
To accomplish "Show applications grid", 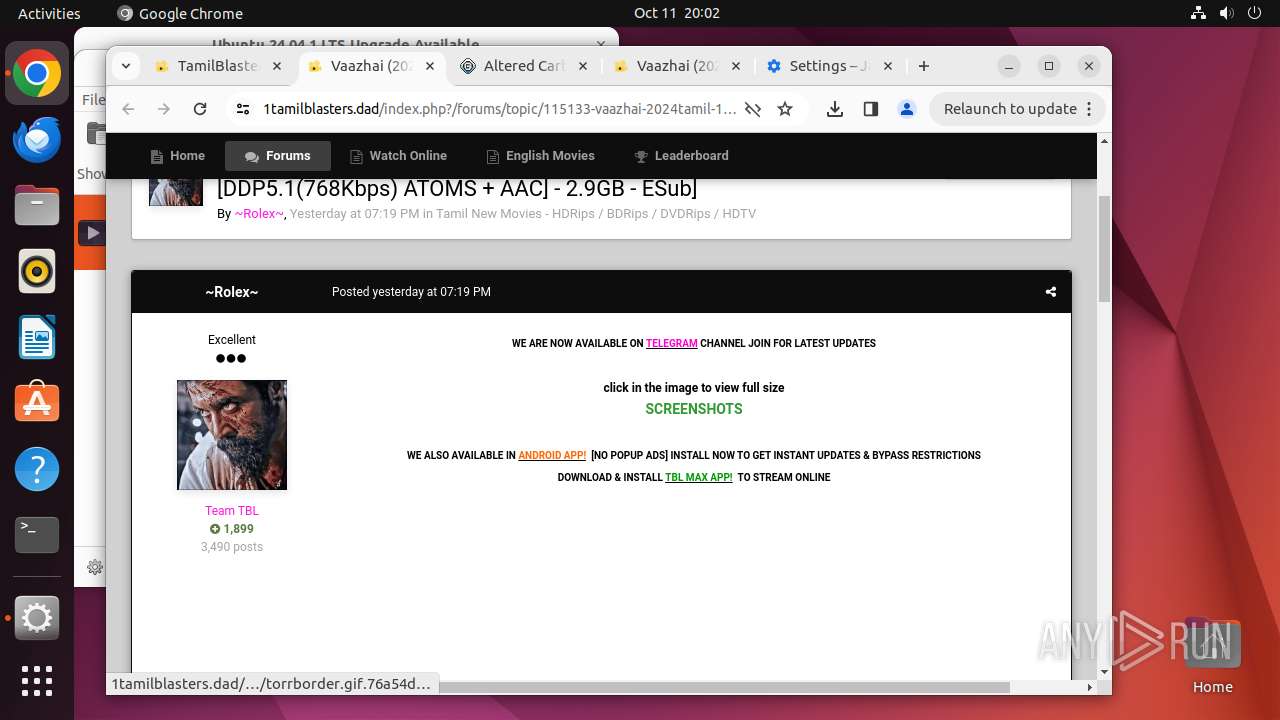I will click(37, 681).
